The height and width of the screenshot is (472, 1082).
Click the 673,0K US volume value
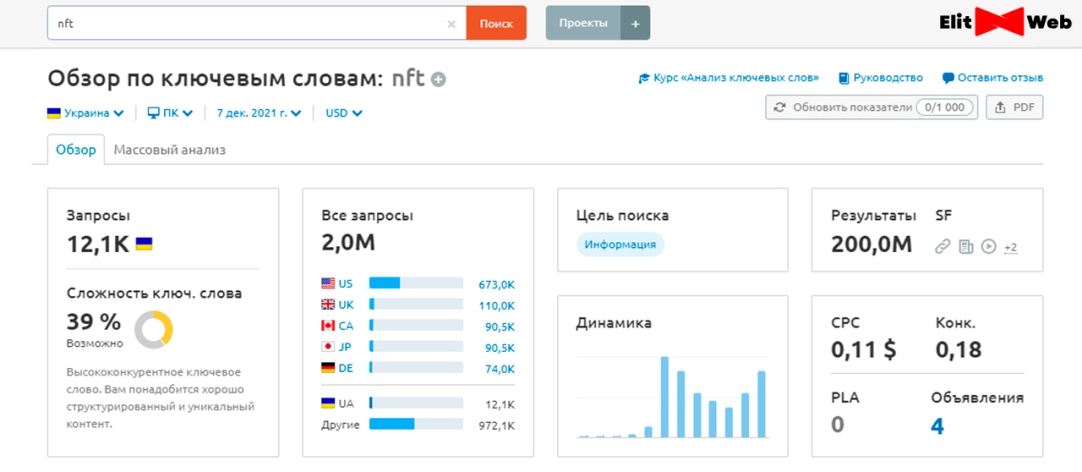tap(497, 284)
